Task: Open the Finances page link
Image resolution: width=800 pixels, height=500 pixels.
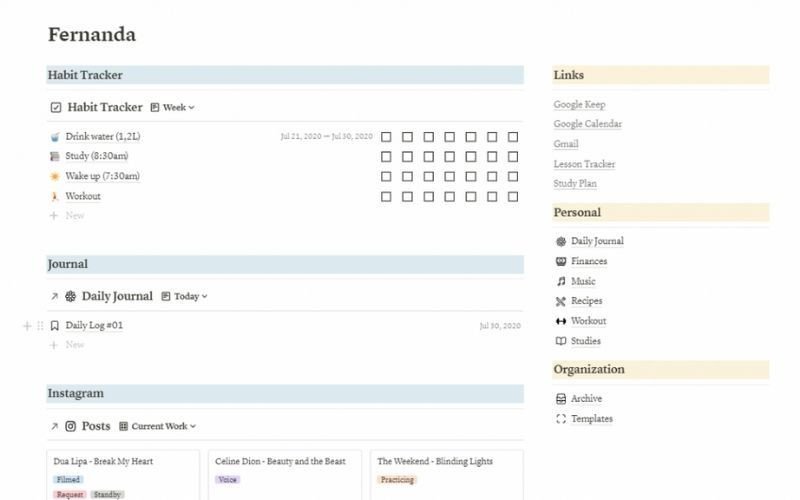Action: pos(589,261)
